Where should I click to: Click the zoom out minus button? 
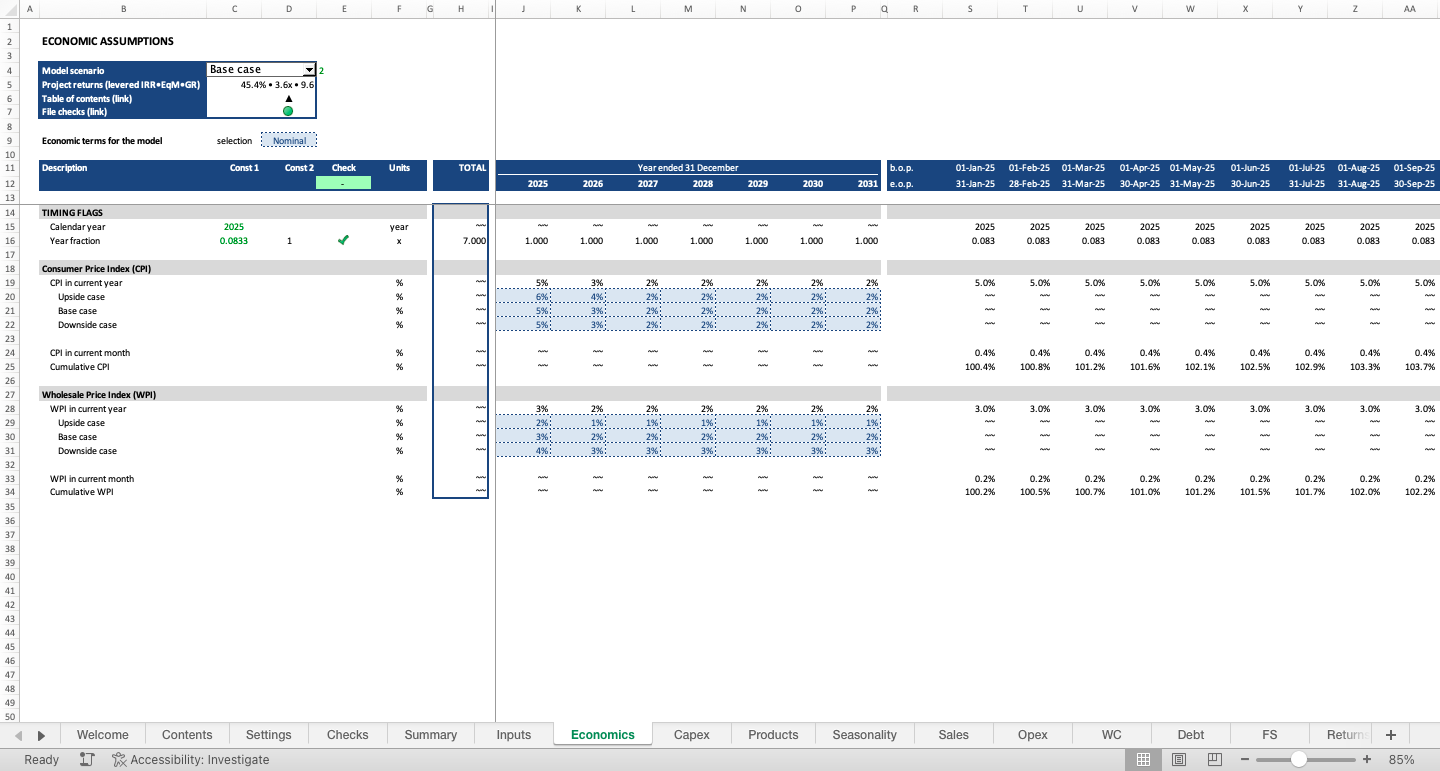[1245, 759]
